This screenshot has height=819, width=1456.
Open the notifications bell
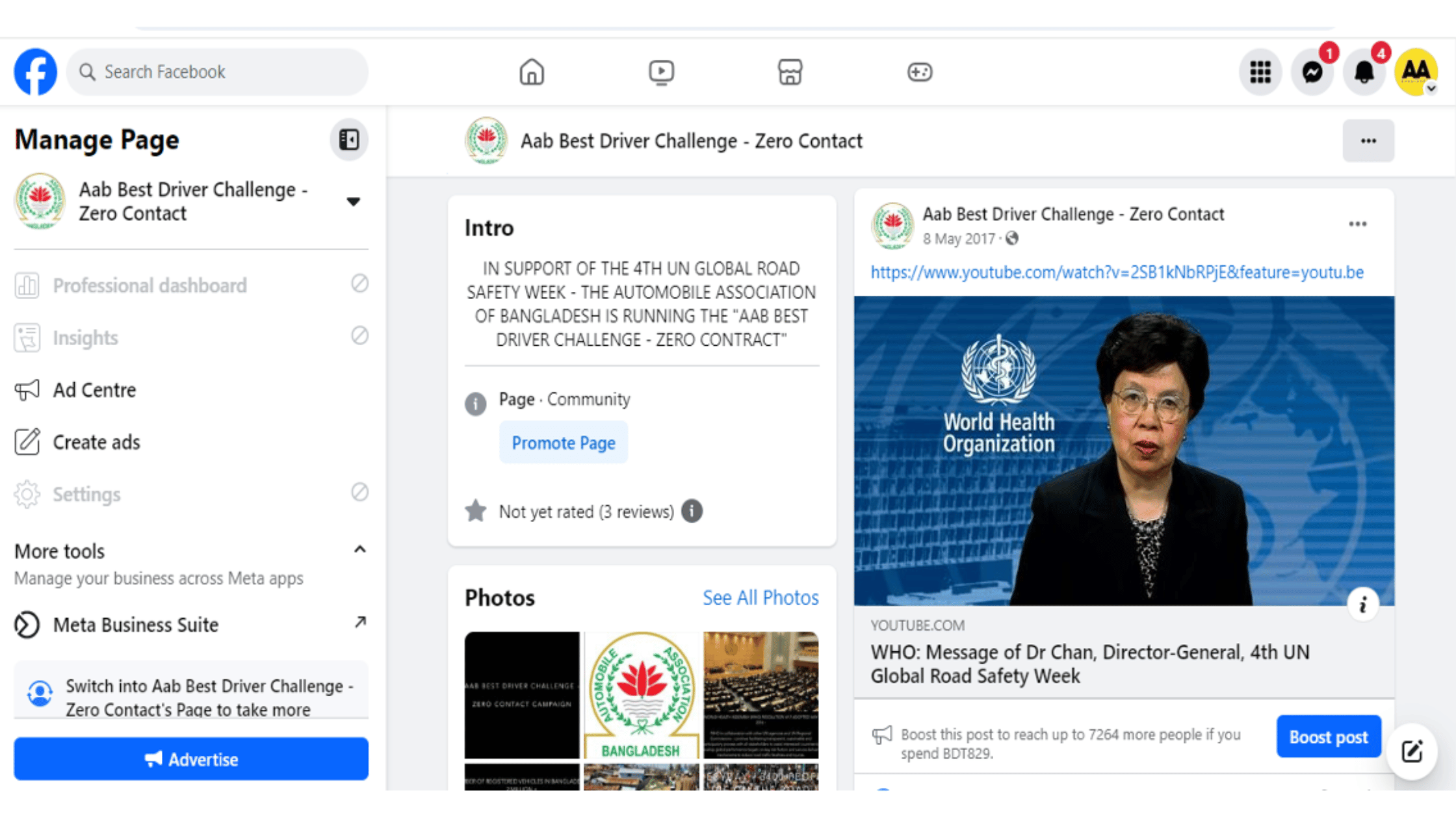[x=1364, y=71]
